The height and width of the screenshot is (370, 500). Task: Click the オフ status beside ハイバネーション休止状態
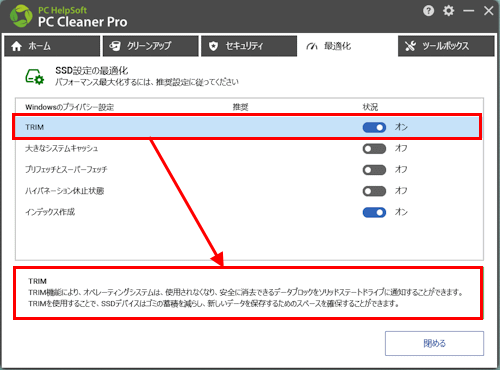point(401,191)
